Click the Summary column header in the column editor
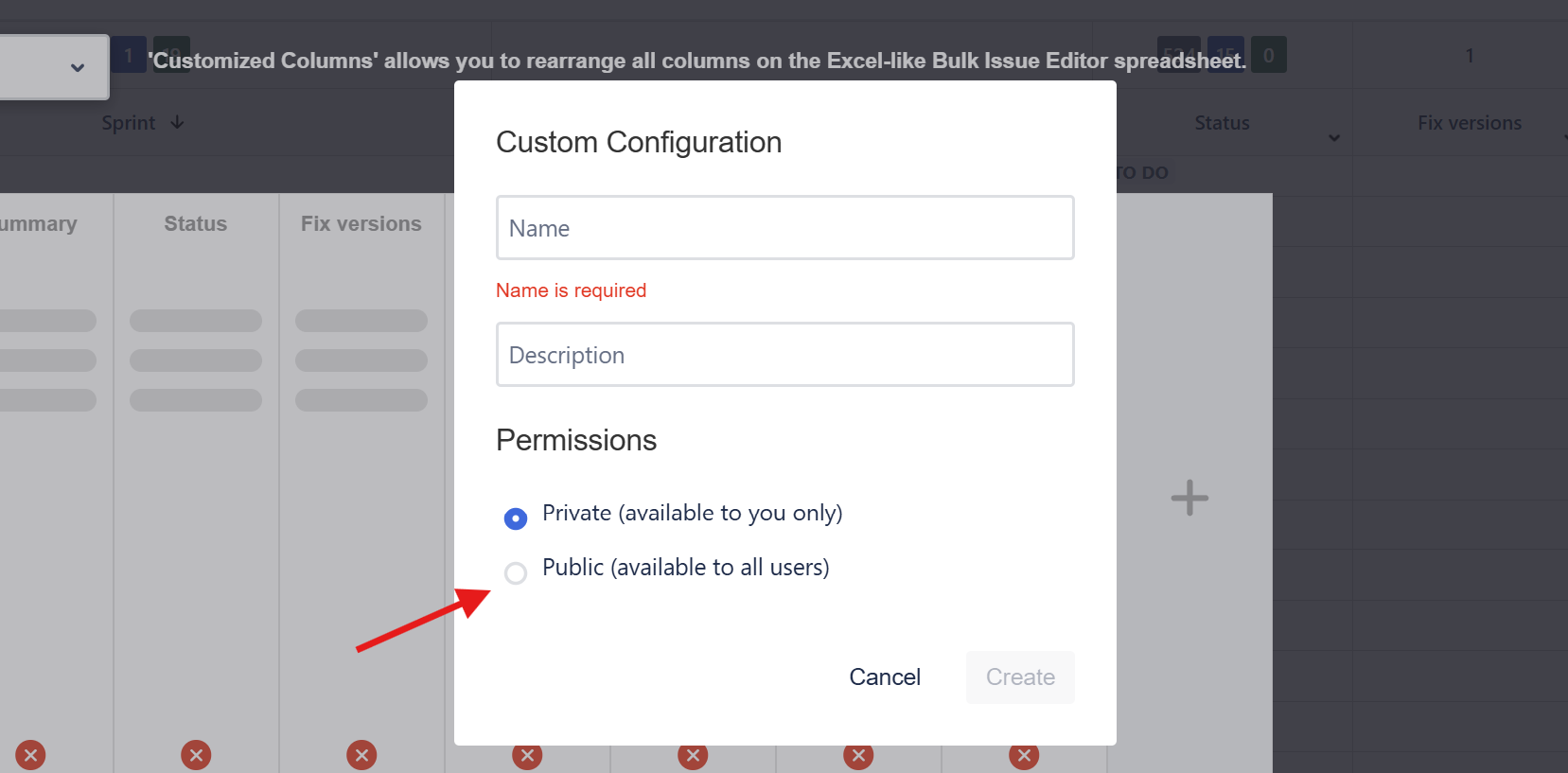The height and width of the screenshot is (773, 1568). pos(38,224)
